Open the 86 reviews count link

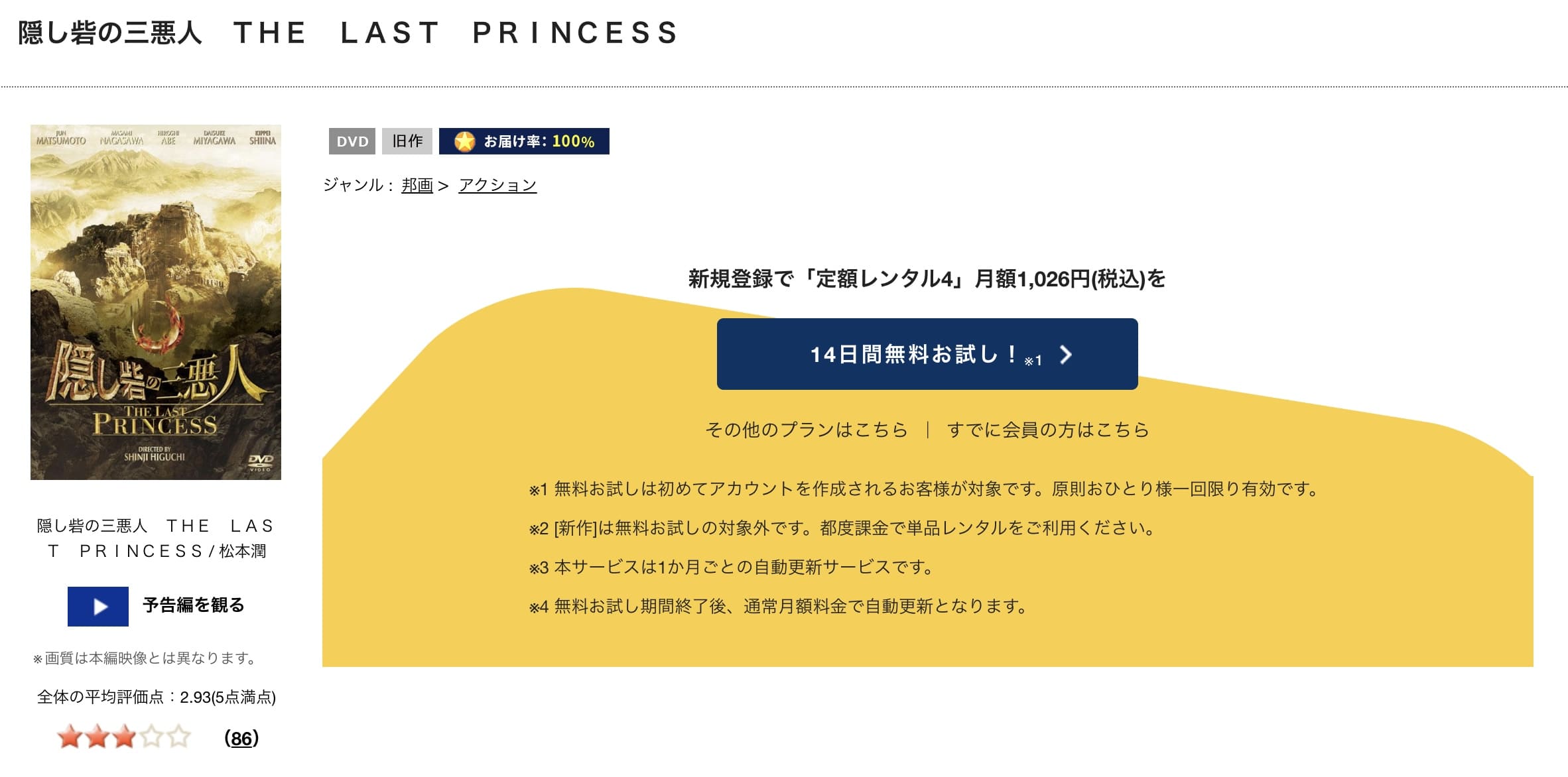coord(241,738)
